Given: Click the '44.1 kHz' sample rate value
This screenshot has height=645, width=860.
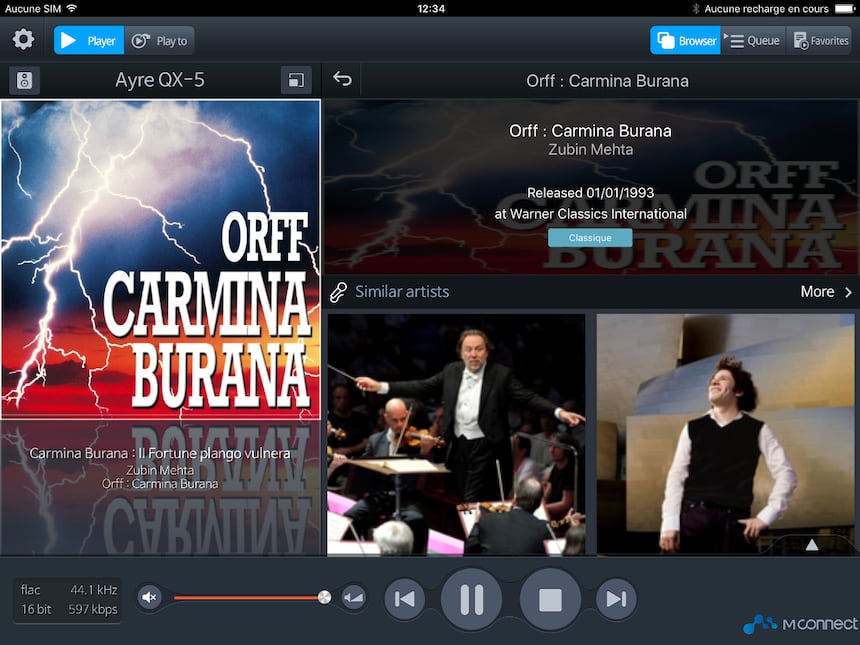Looking at the screenshot, I should pos(94,590).
